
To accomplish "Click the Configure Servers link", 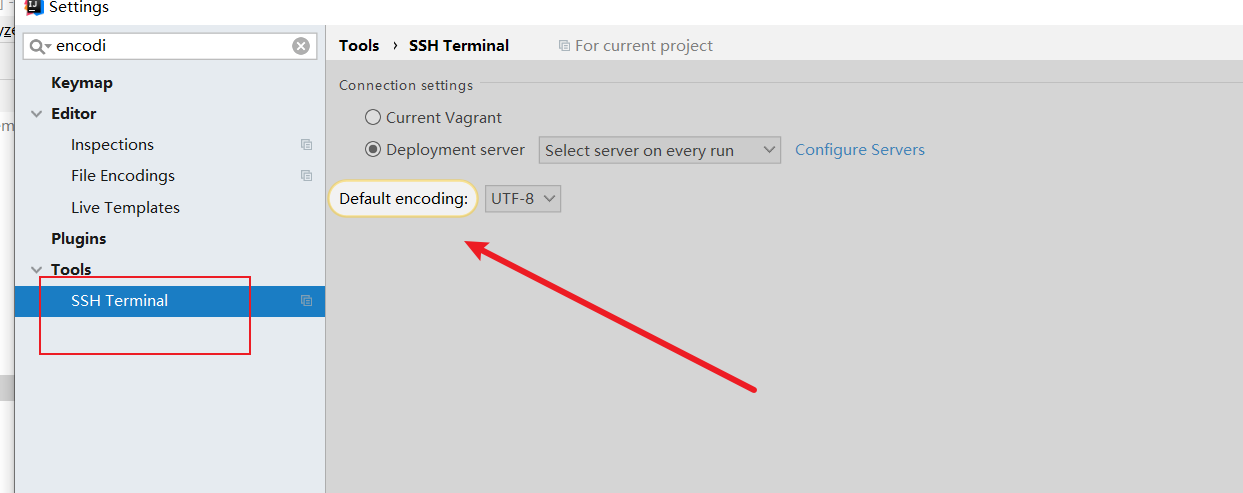I will (x=859, y=150).
